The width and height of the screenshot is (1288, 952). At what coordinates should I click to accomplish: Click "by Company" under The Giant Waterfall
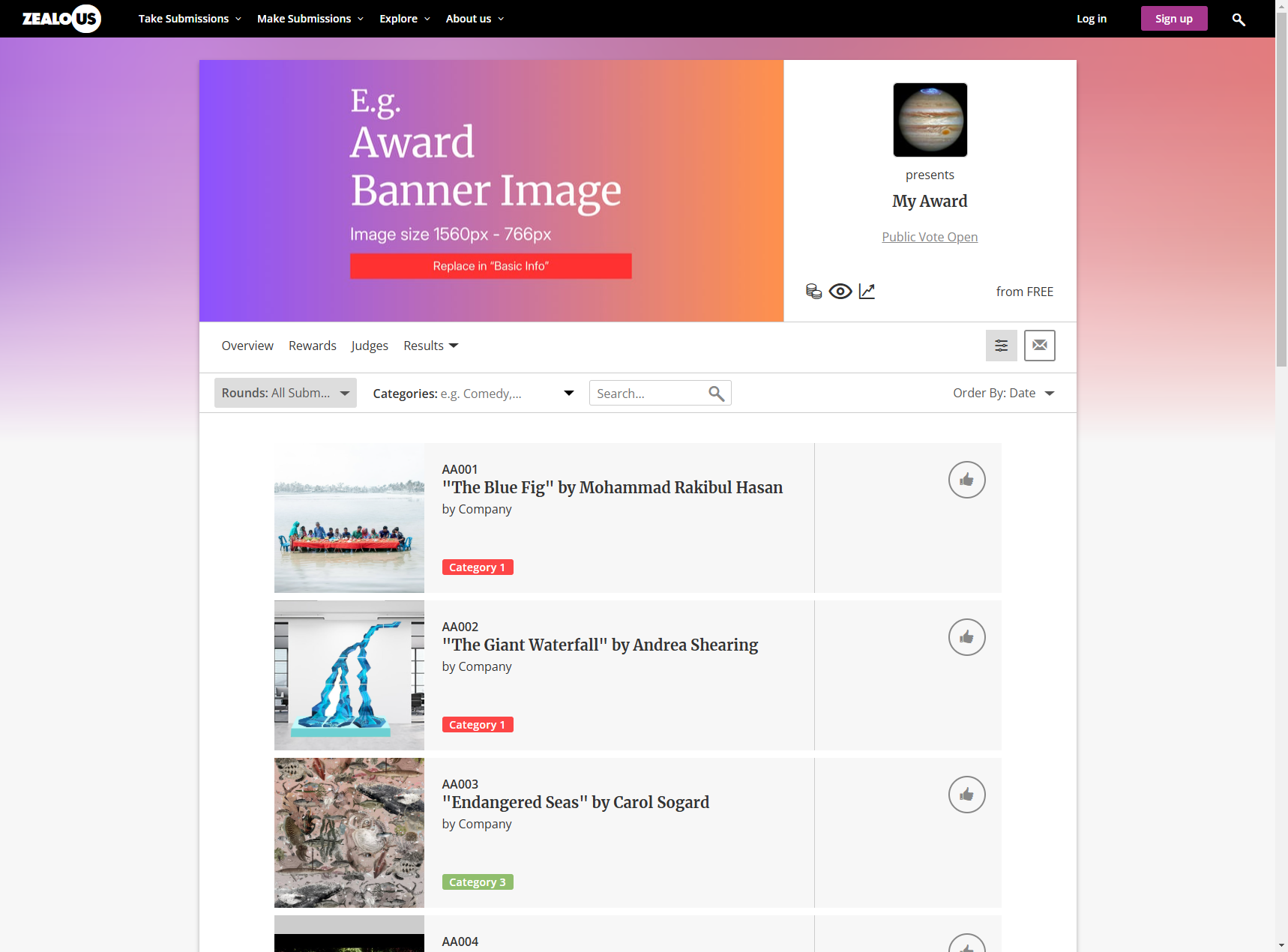coord(477,667)
